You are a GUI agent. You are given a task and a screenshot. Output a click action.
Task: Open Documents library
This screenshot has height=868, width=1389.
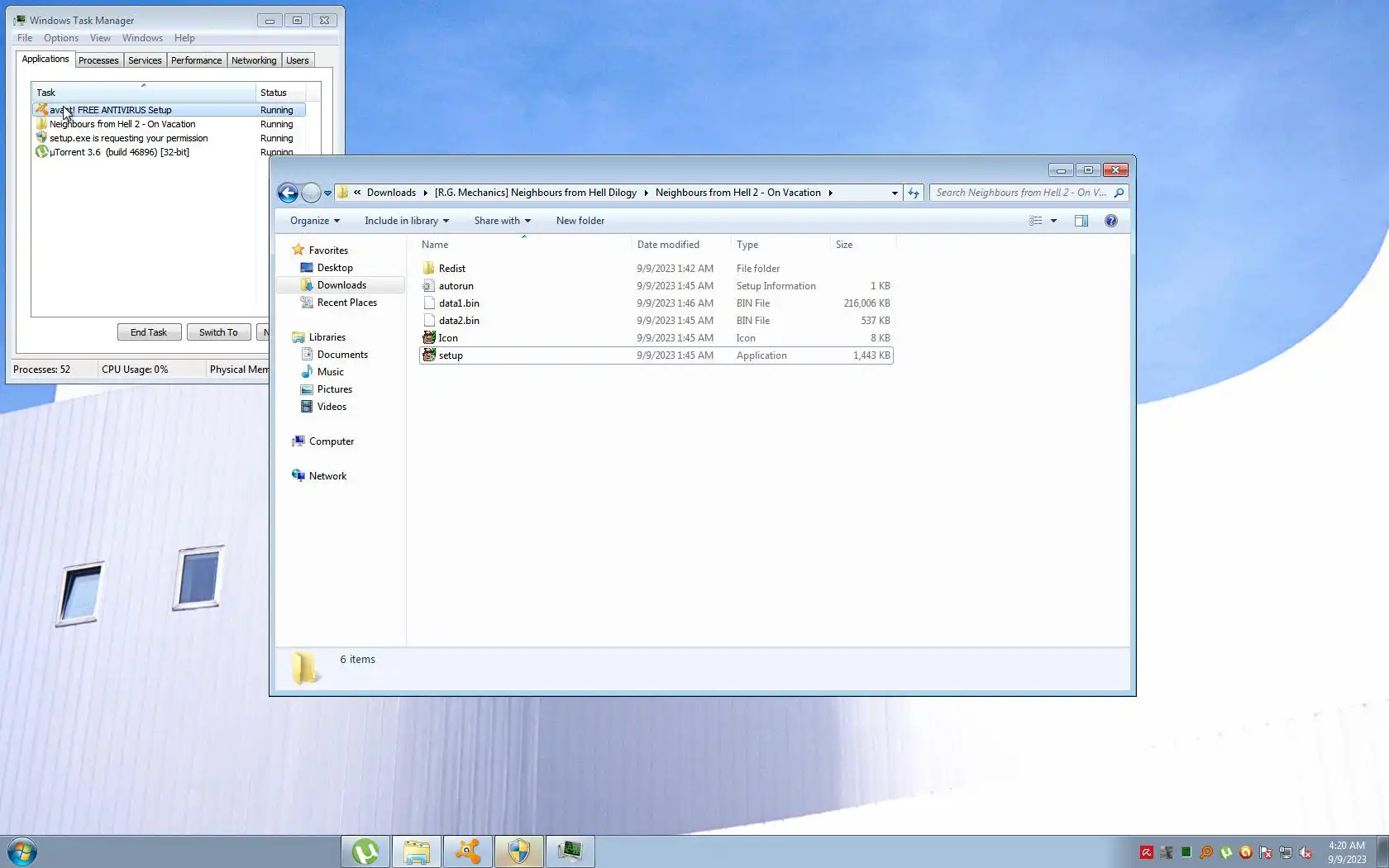[x=342, y=355]
